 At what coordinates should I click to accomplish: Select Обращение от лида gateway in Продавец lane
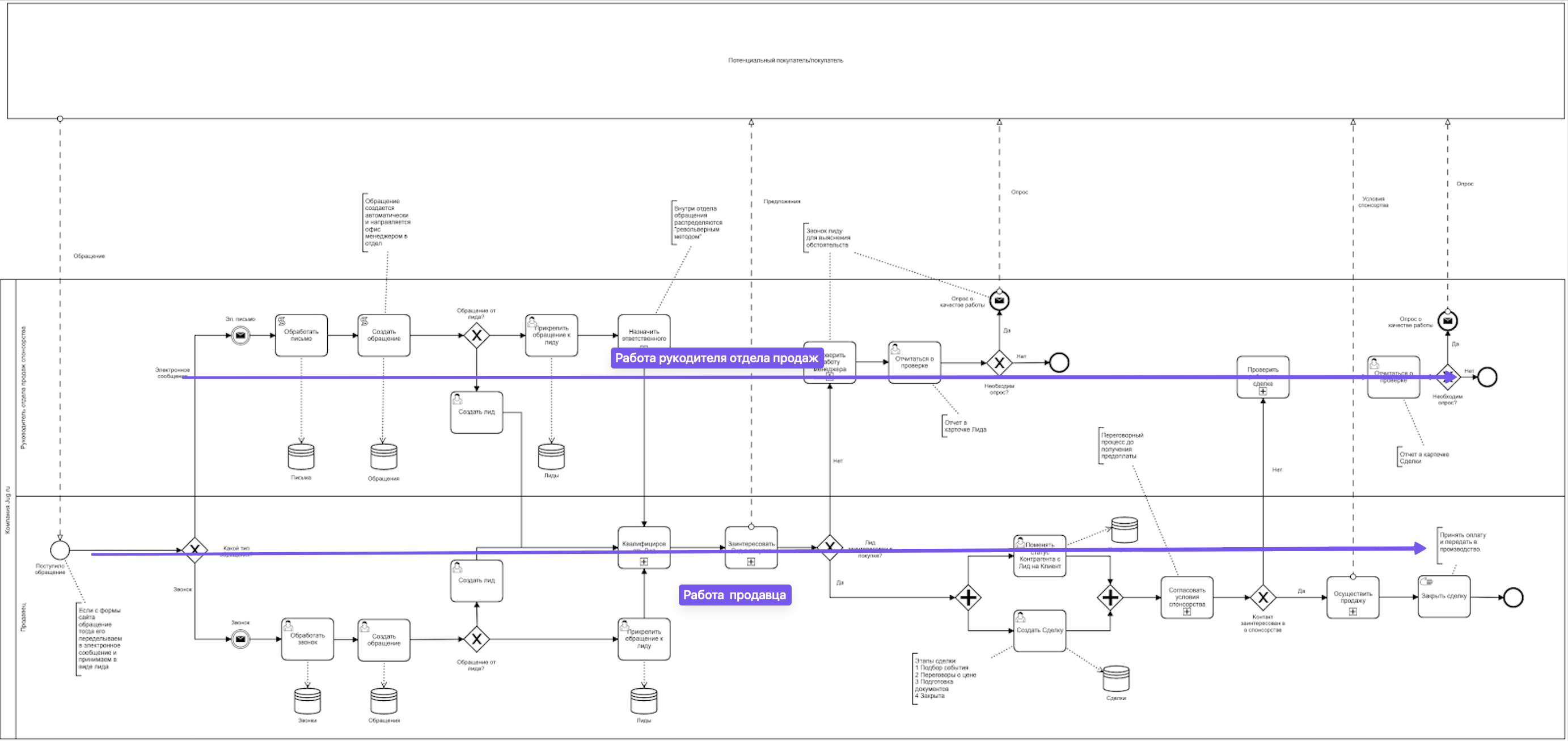(476, 639)
